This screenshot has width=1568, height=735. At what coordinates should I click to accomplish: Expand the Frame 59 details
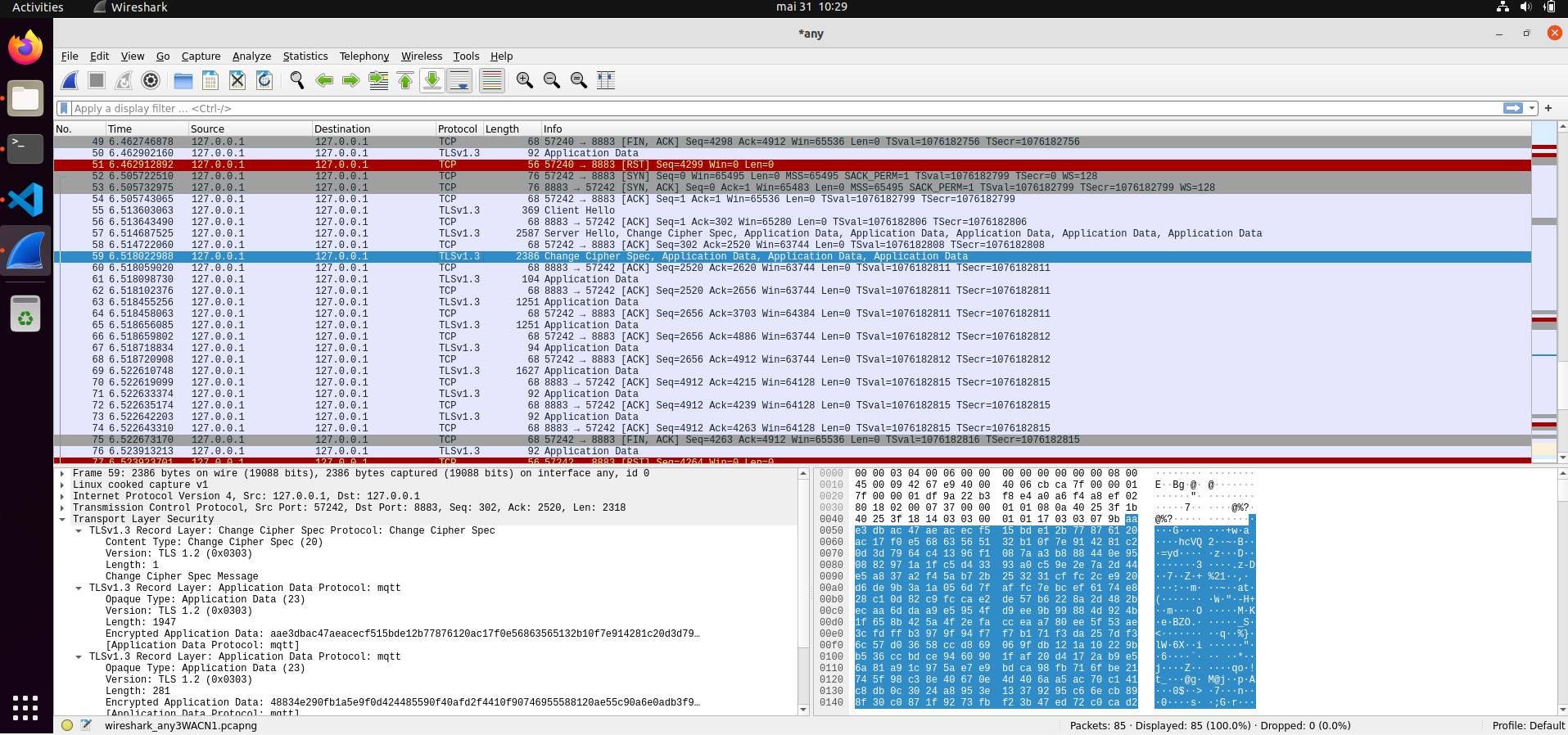[x=63, y=473]
